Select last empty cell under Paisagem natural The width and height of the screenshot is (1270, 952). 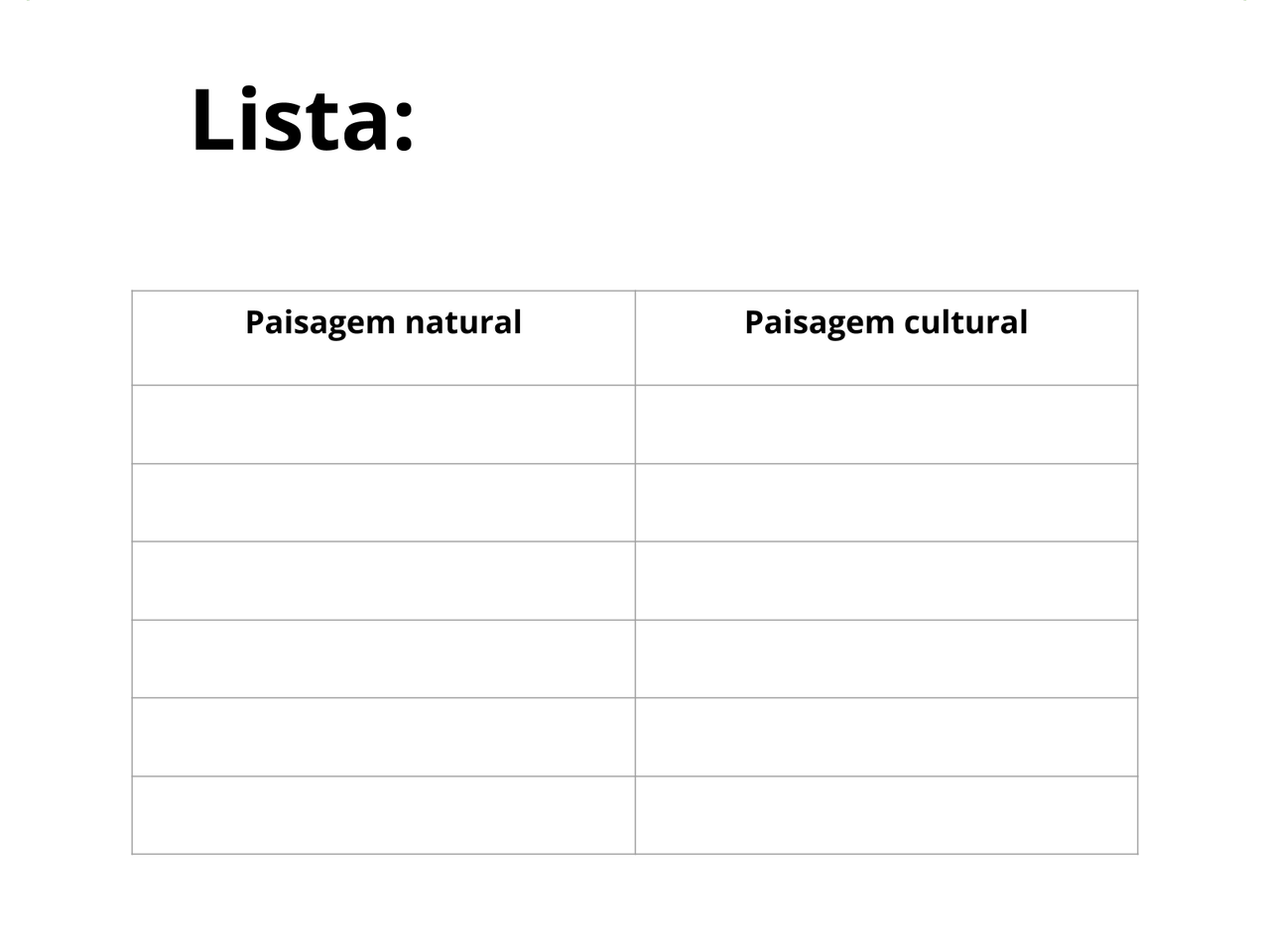(383, 815)
